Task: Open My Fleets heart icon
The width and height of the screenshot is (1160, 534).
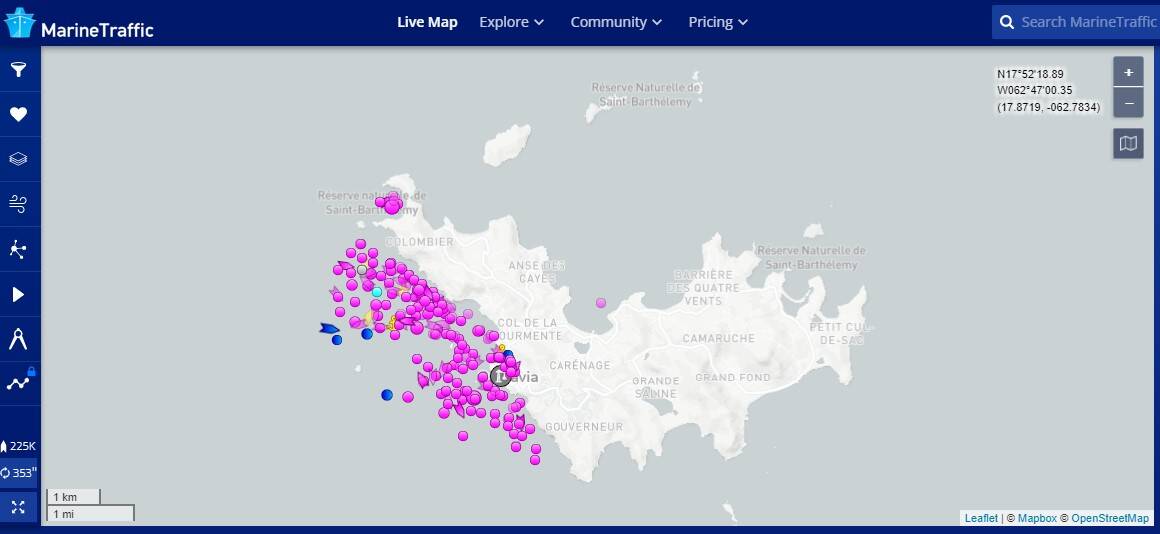Action: 18,114
